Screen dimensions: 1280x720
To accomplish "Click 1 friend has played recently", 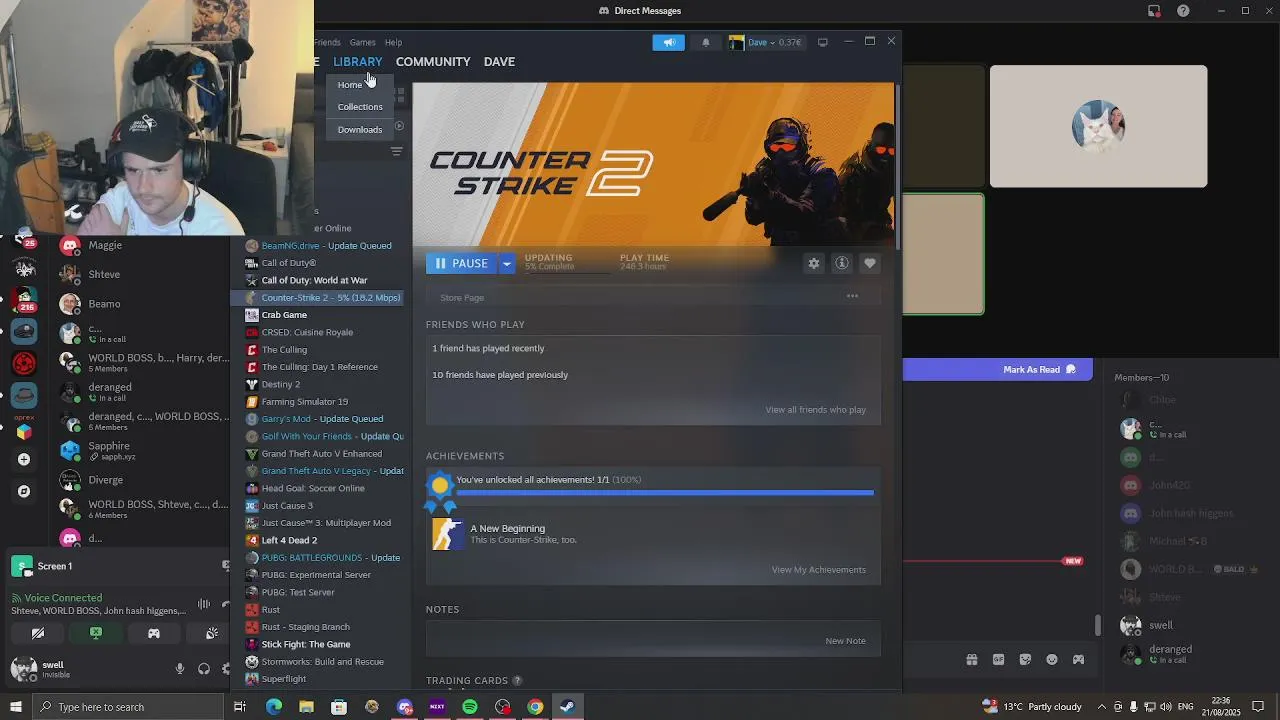I will pos(488,348).
